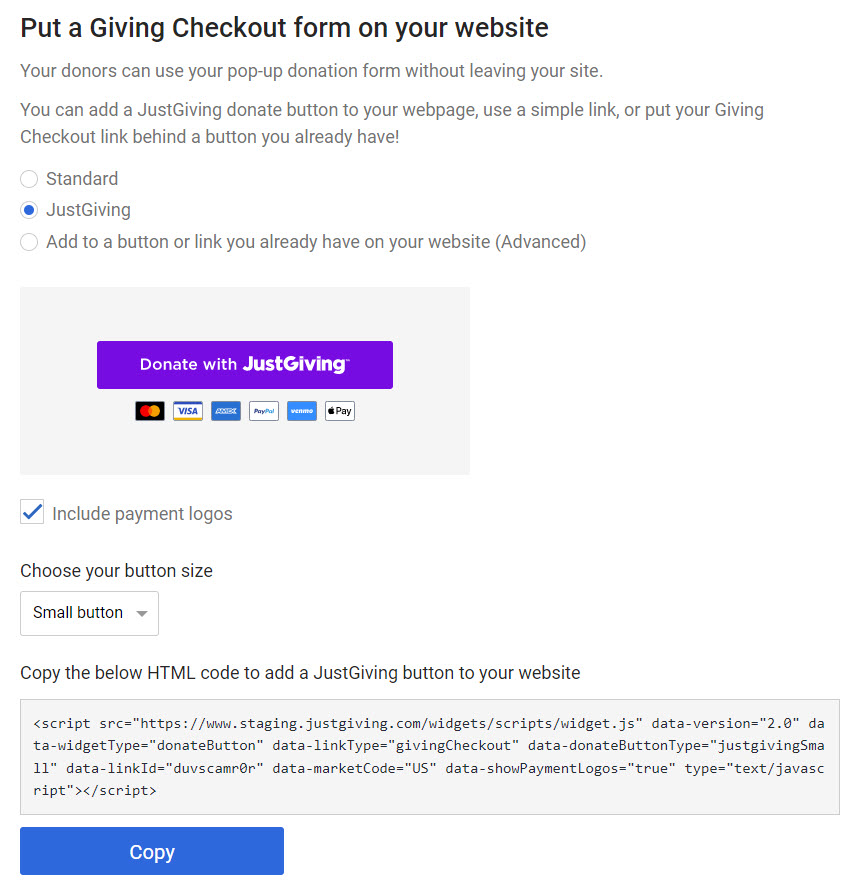Click inside the HTML script code box
This screenshot has width=860, height=891.
tap(429, 756)
